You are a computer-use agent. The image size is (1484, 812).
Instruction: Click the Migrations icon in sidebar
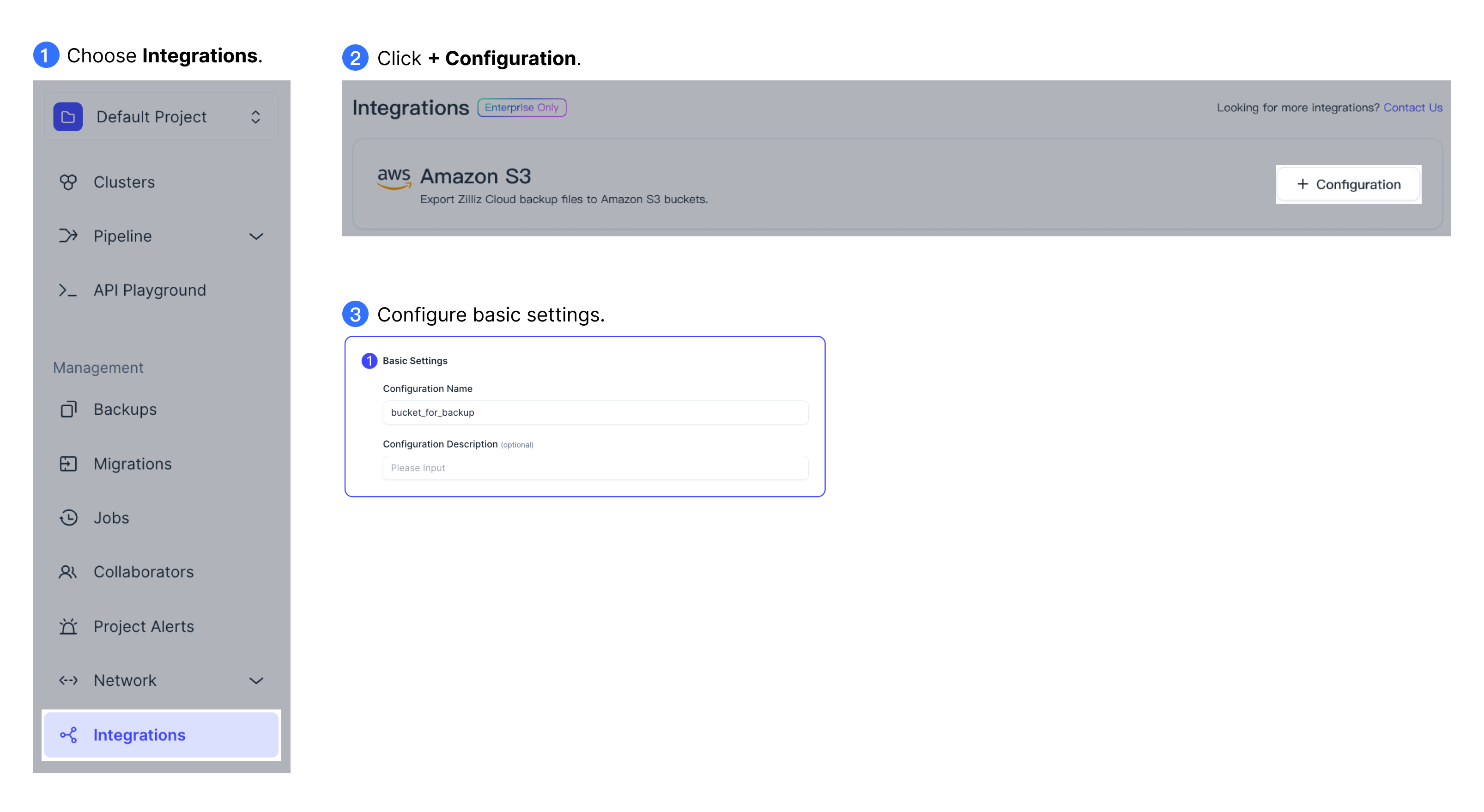[69, 463]
